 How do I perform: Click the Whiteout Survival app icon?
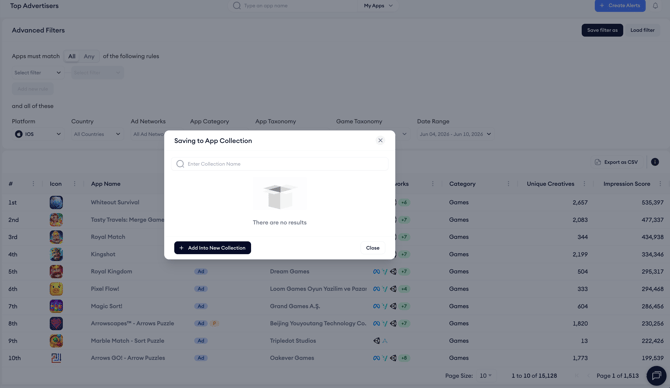pos(56,203)
